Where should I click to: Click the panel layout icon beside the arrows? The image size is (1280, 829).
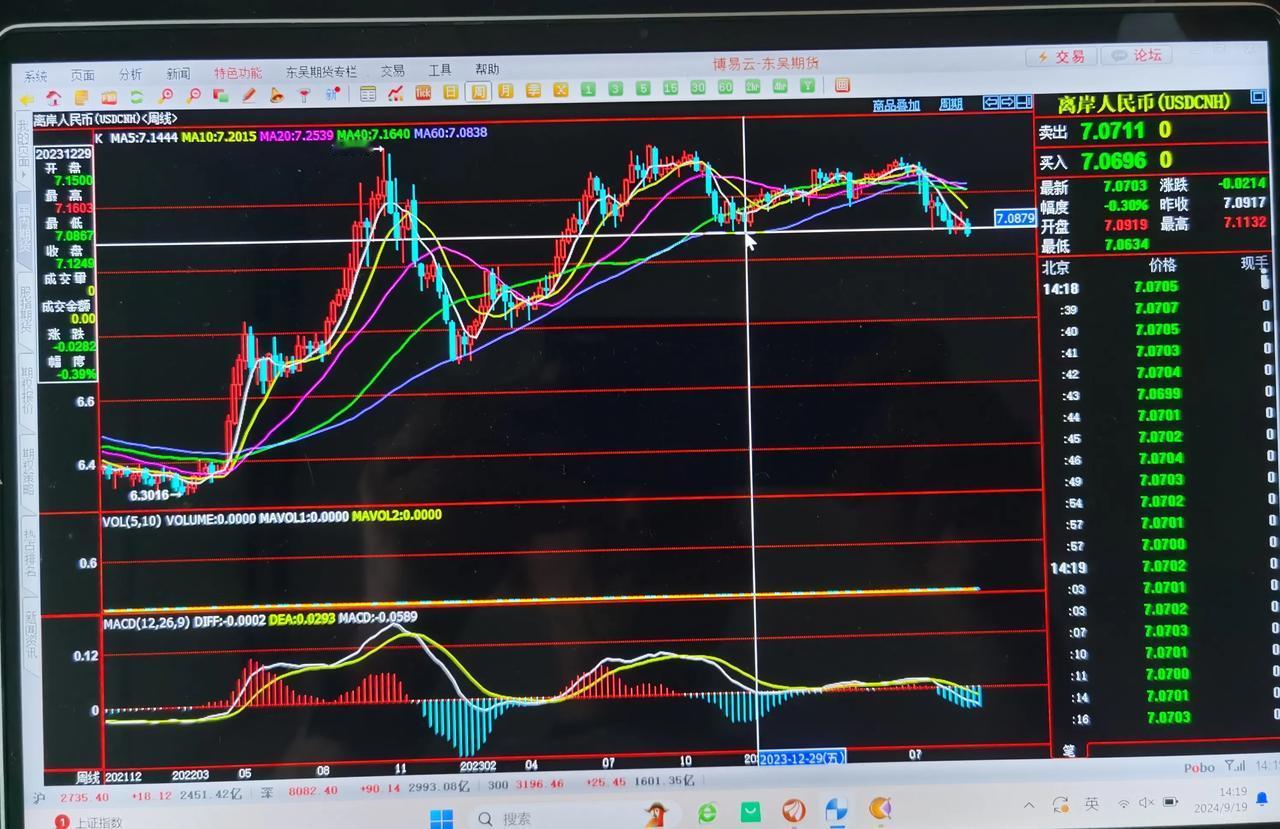pyautogui.click(x=1024, y=102)
